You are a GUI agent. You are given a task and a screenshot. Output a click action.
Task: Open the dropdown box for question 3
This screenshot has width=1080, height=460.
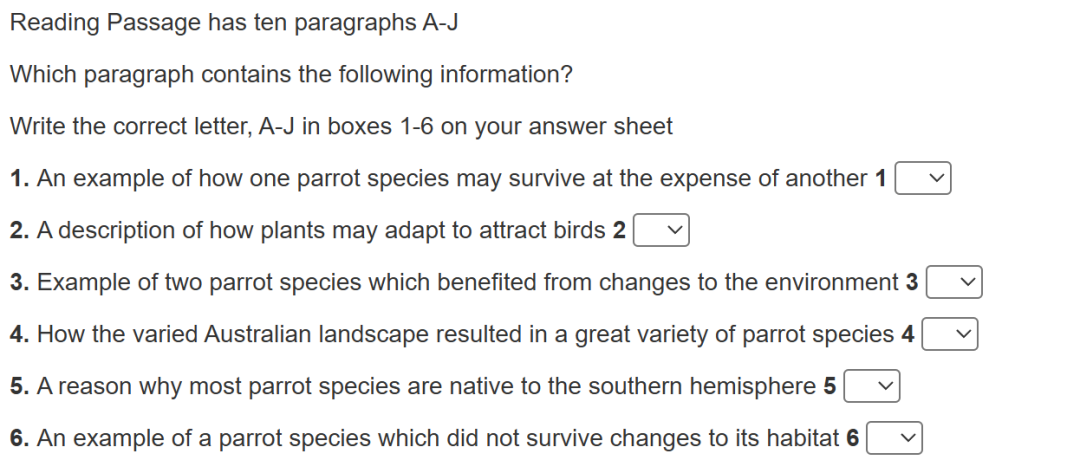coord(954,284)
